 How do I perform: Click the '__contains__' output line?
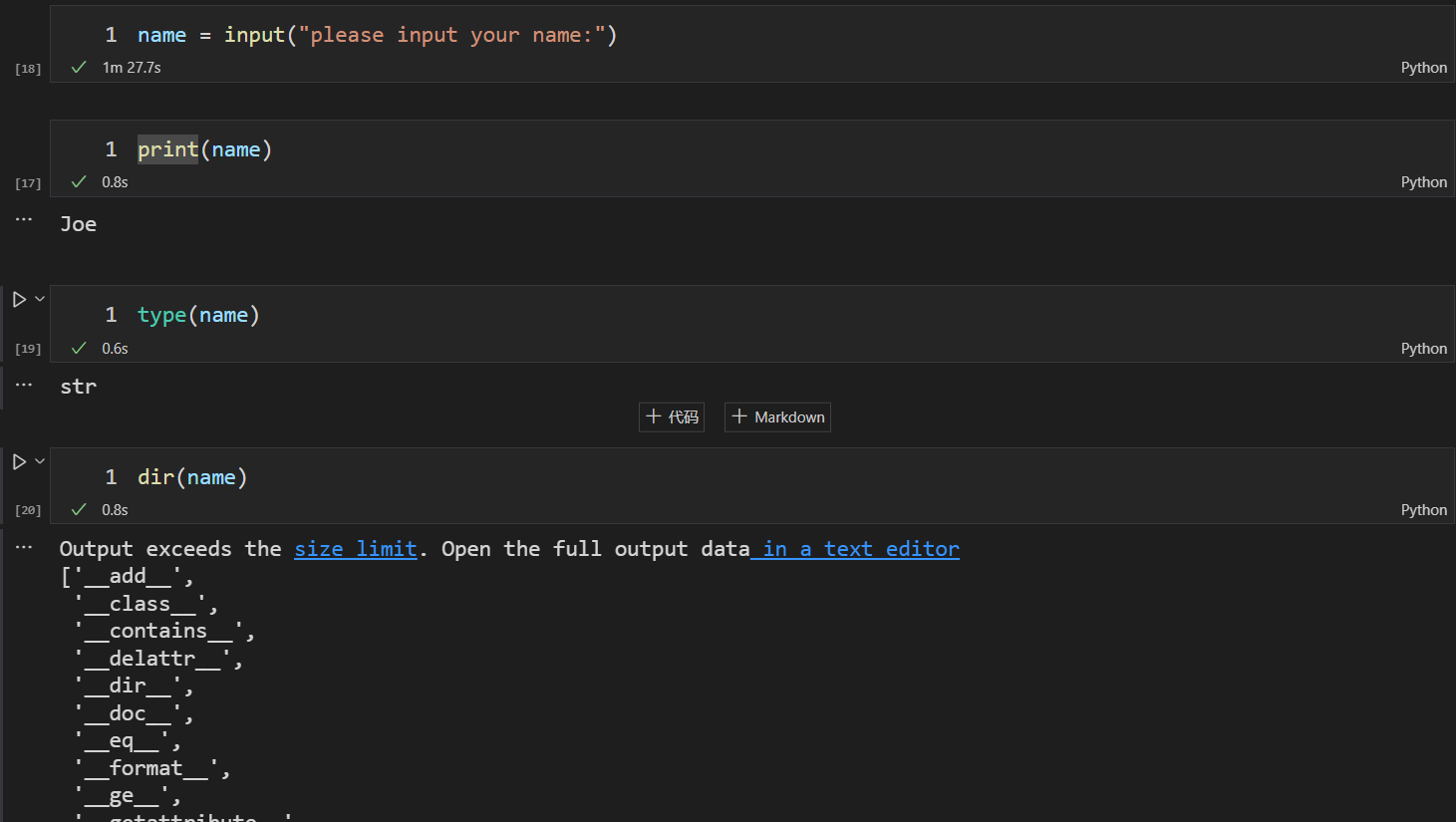coord(164,632)
